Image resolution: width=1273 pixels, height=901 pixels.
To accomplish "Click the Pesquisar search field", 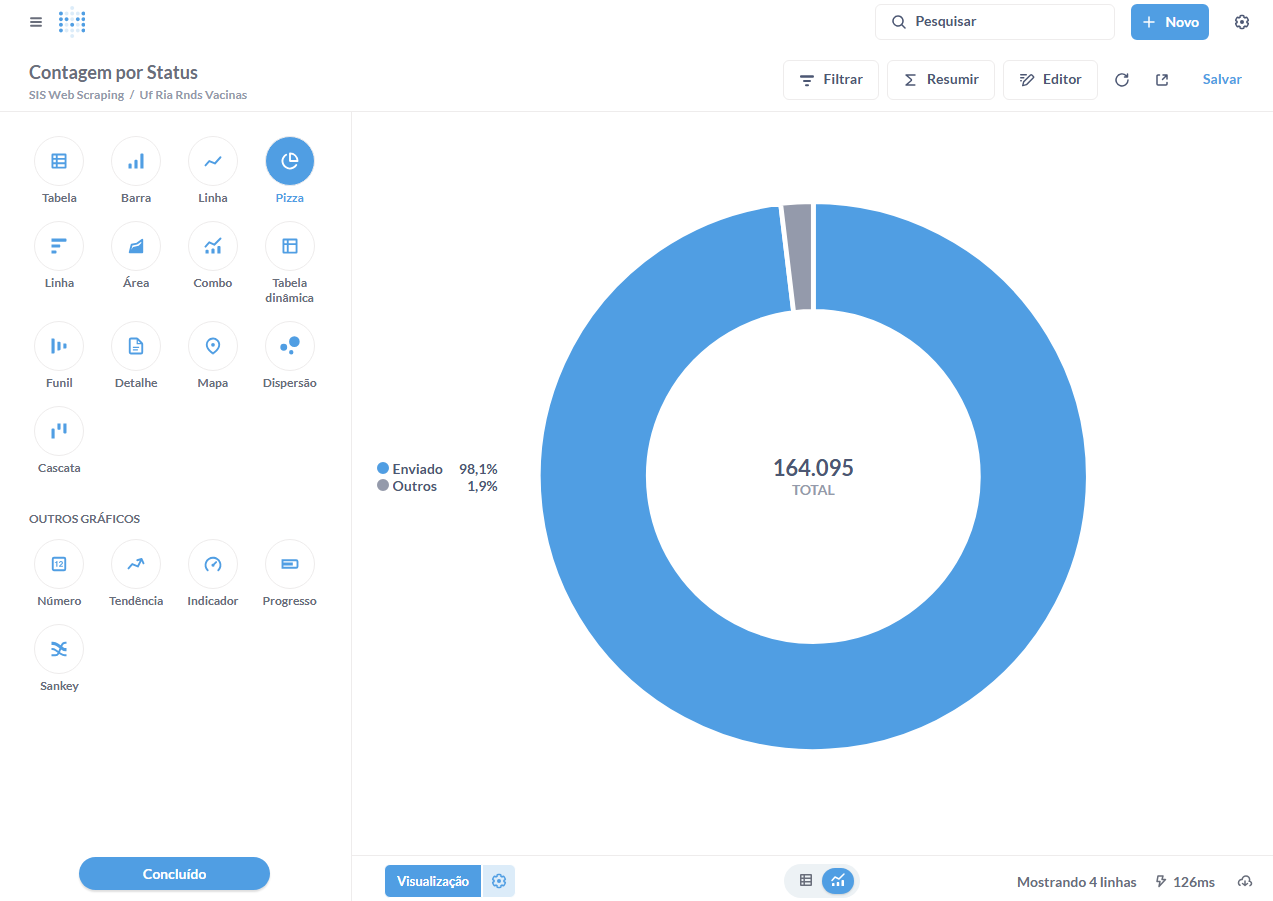I will point(994,22).
